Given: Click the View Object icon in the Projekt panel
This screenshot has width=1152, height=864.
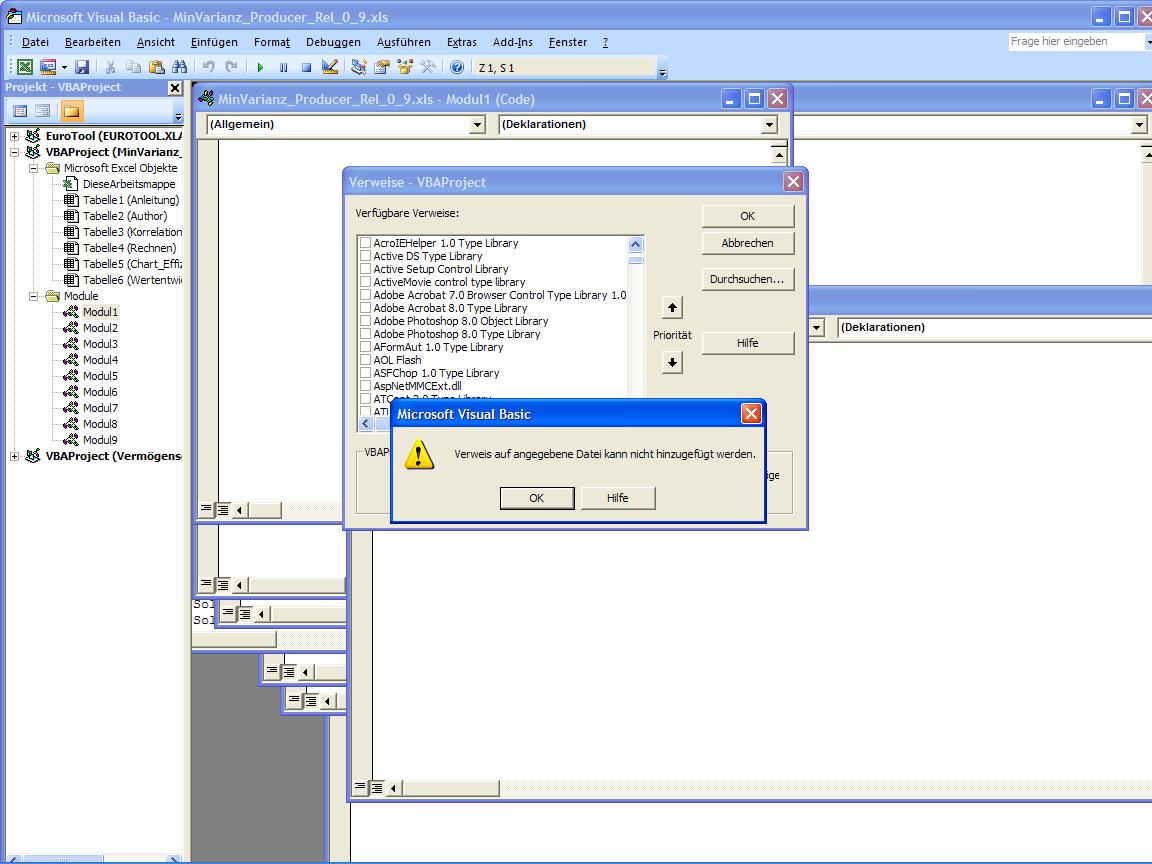Looking at the screenshot, I should click(43, 111).
